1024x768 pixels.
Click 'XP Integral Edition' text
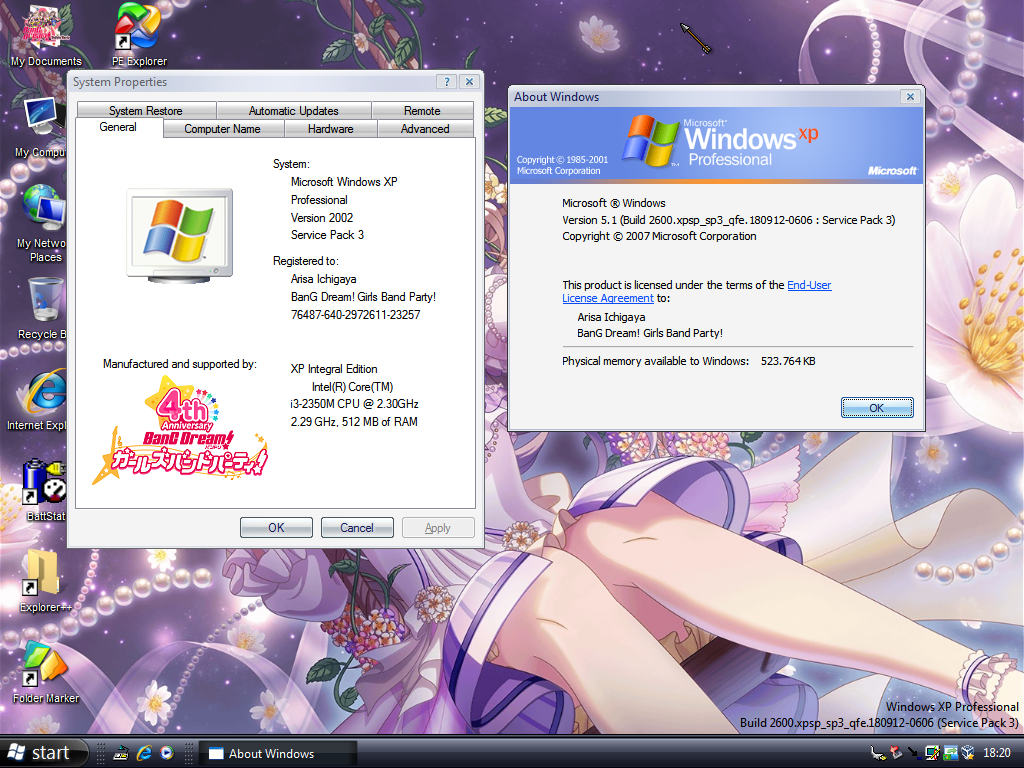point(334,369)
